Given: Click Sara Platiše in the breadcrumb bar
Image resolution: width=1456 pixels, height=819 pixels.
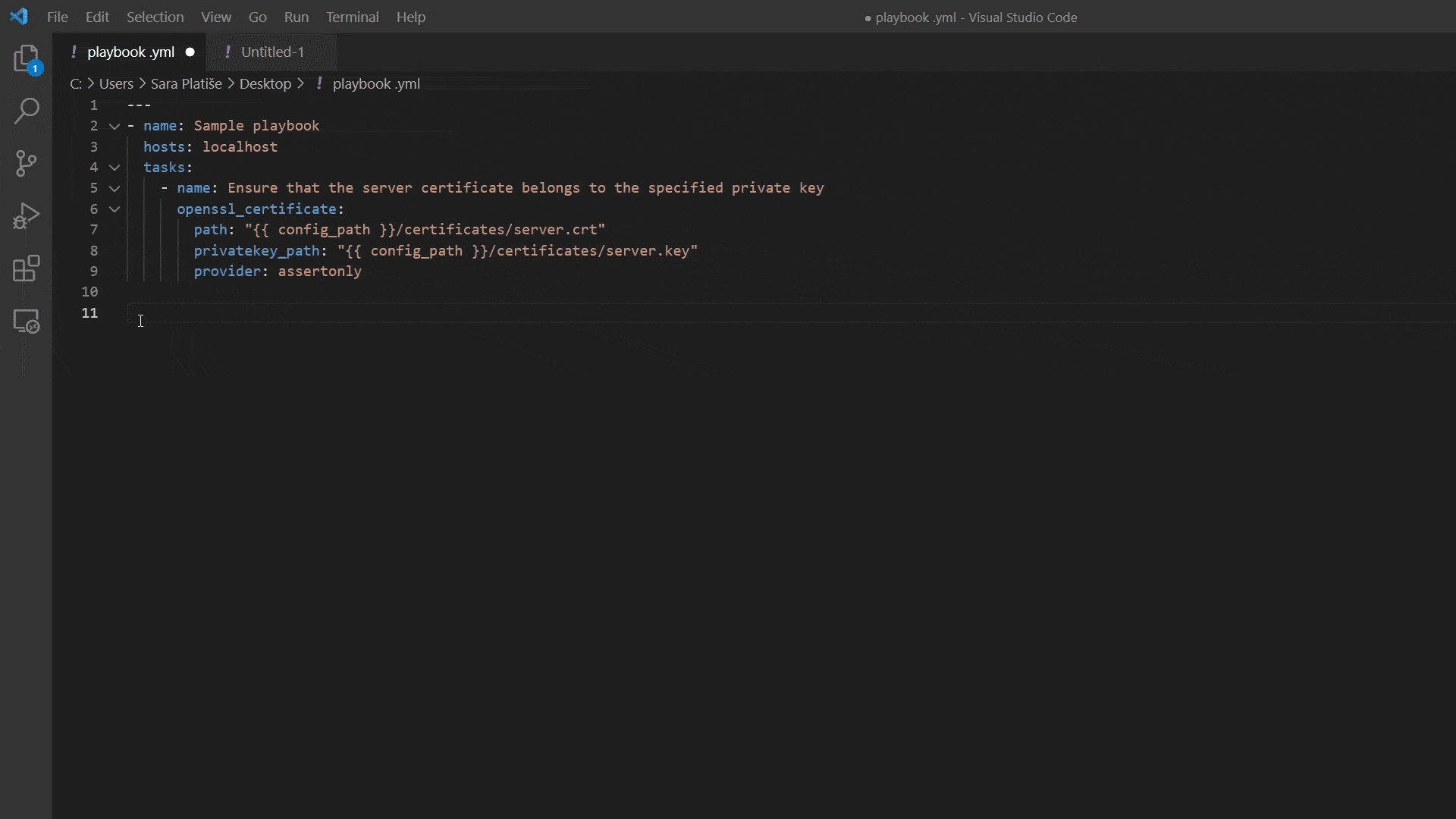Looking at the screenshot, I should pos(185,83).
